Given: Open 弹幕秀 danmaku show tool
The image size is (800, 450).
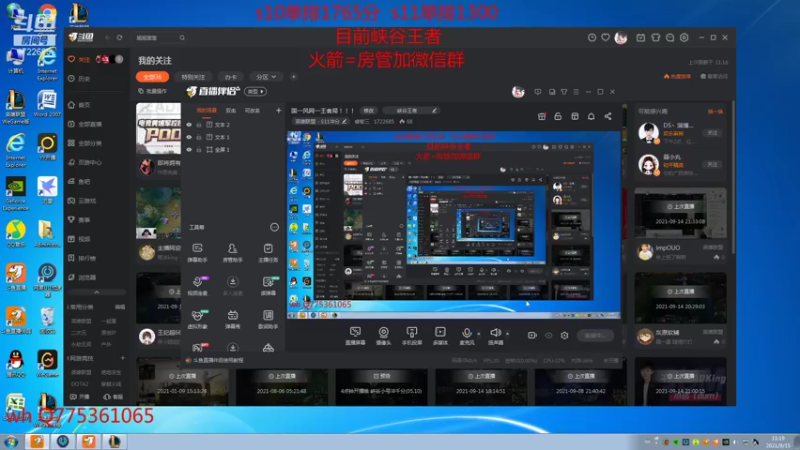Looking at the screenshot, I should pos(232,319).
